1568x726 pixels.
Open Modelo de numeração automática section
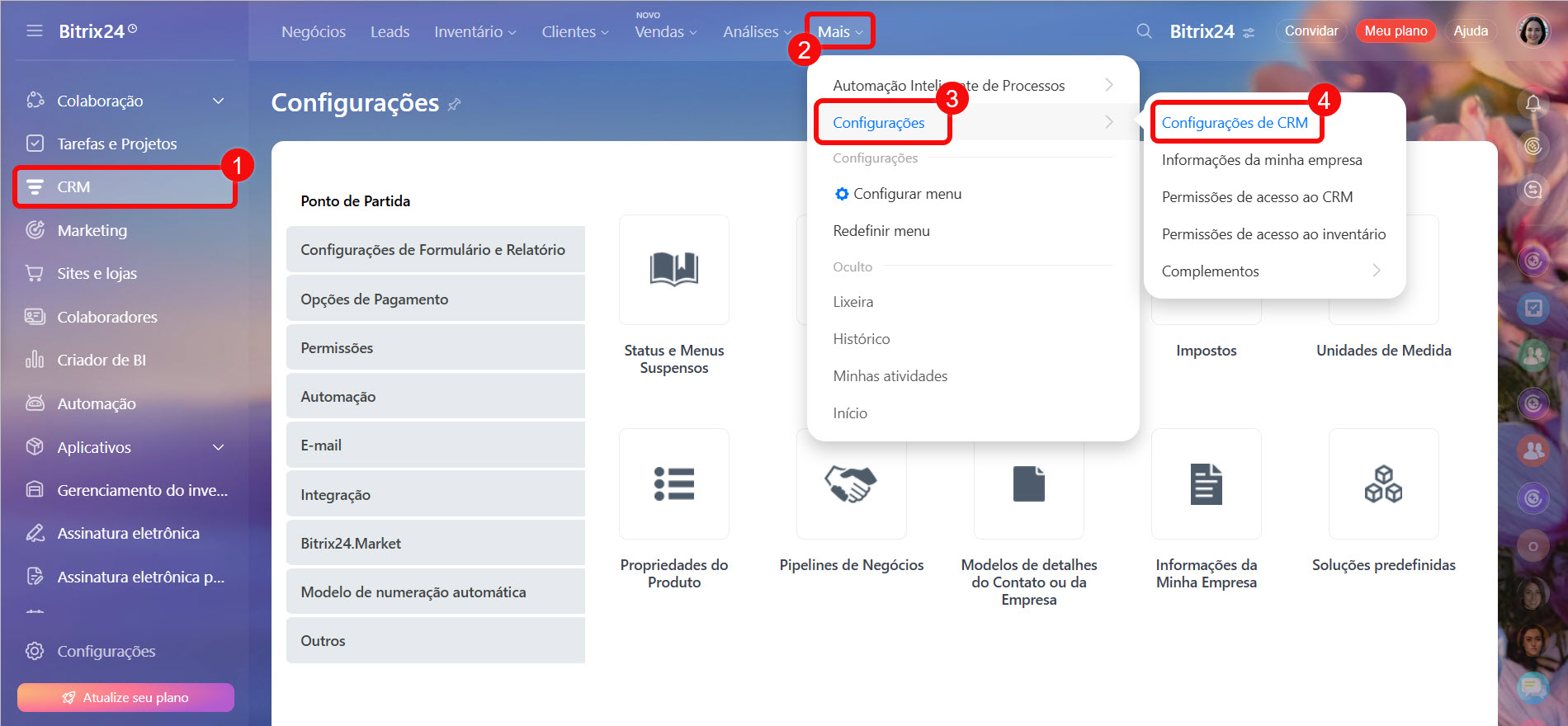pyautogui.click(x=436, y=592)
